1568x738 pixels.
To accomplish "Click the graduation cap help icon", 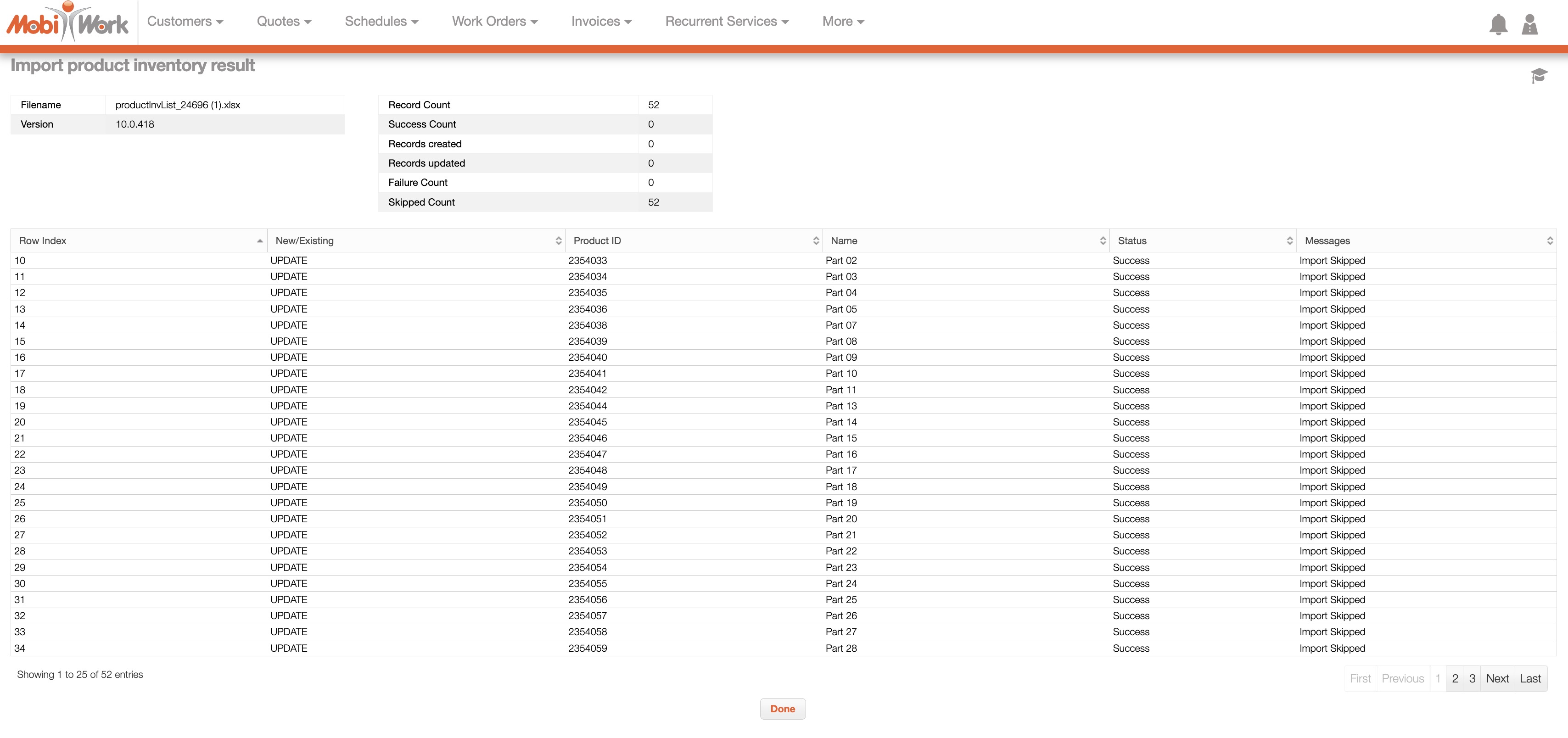I will (x=1539, y=75).
